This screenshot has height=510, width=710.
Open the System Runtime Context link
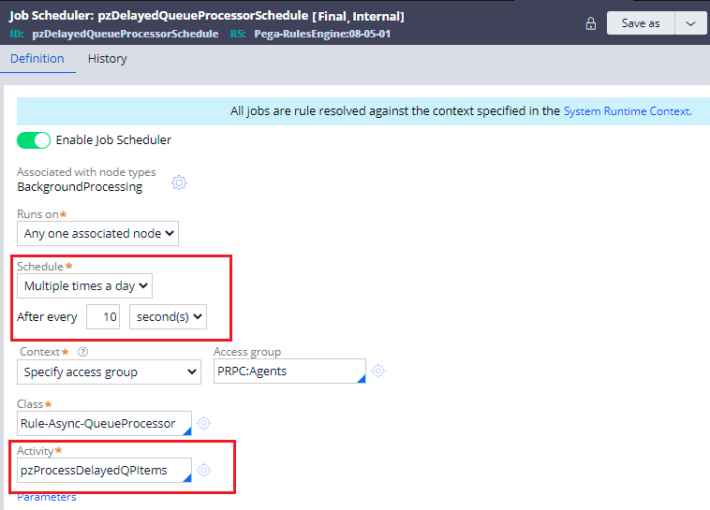[627, 111]
